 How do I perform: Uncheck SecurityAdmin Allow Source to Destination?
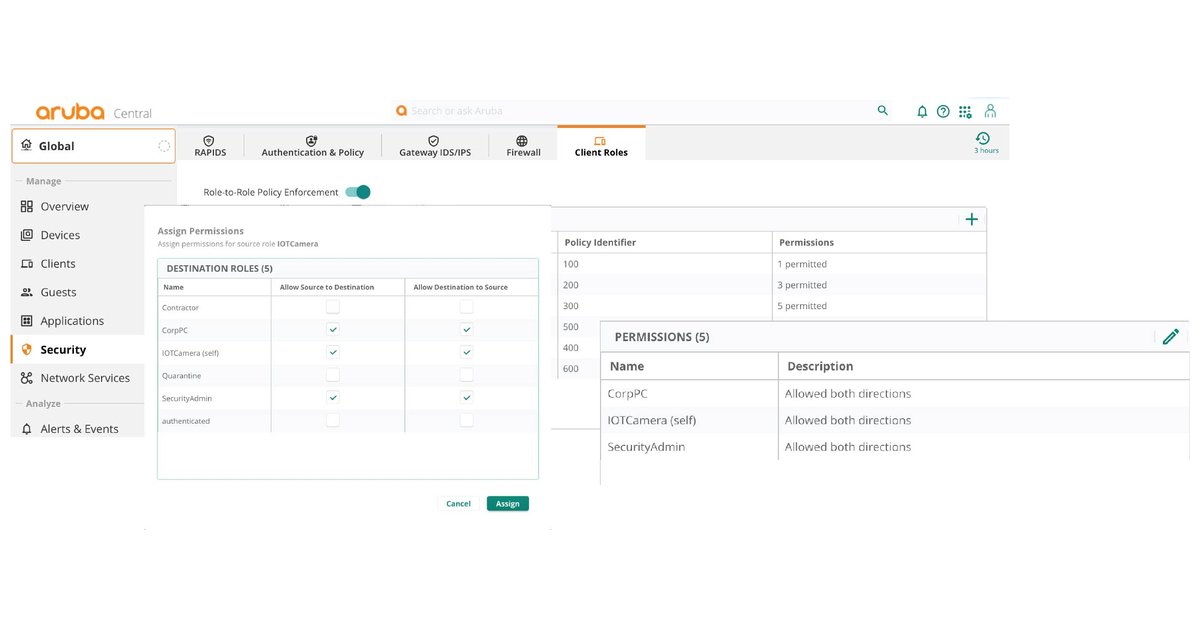[333, 398]
